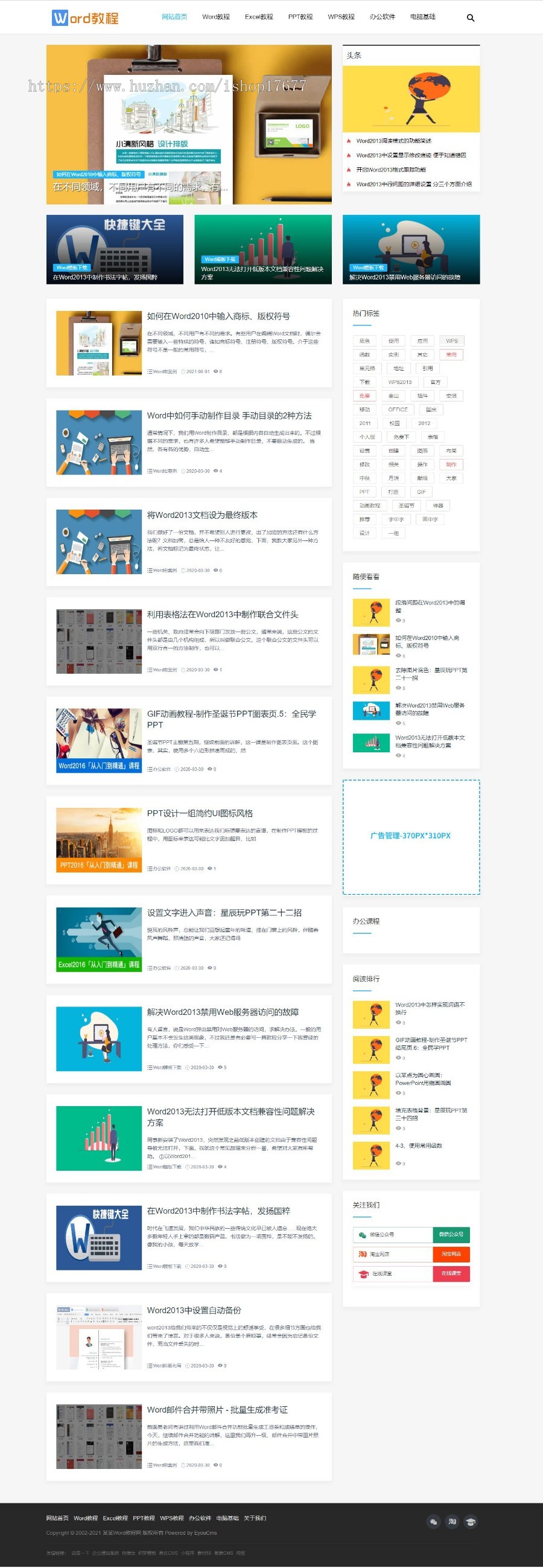Select the WPS hot tag
The width and height of the screenshot is (543, 1568).
pos(452,341)
